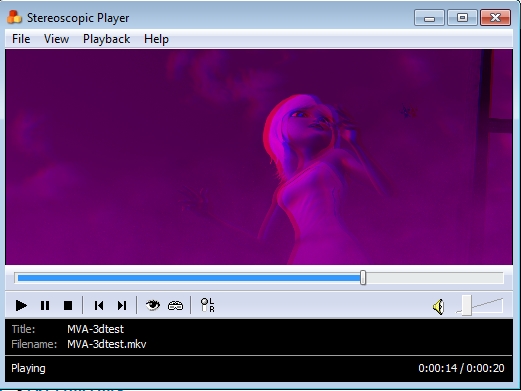Image resolution: width=521 pixels, height=391 pixels.
Task: Click the eye viewing method icon
Action: click(x=153, y=305)
